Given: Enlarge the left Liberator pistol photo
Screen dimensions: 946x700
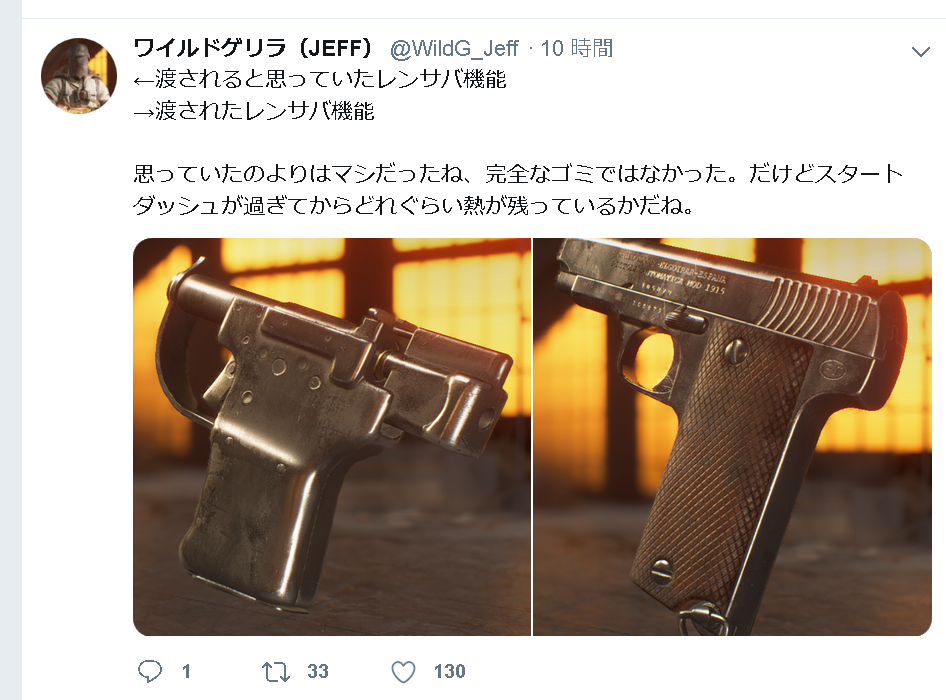Looking at the screenshot, I should click(332, 437).
